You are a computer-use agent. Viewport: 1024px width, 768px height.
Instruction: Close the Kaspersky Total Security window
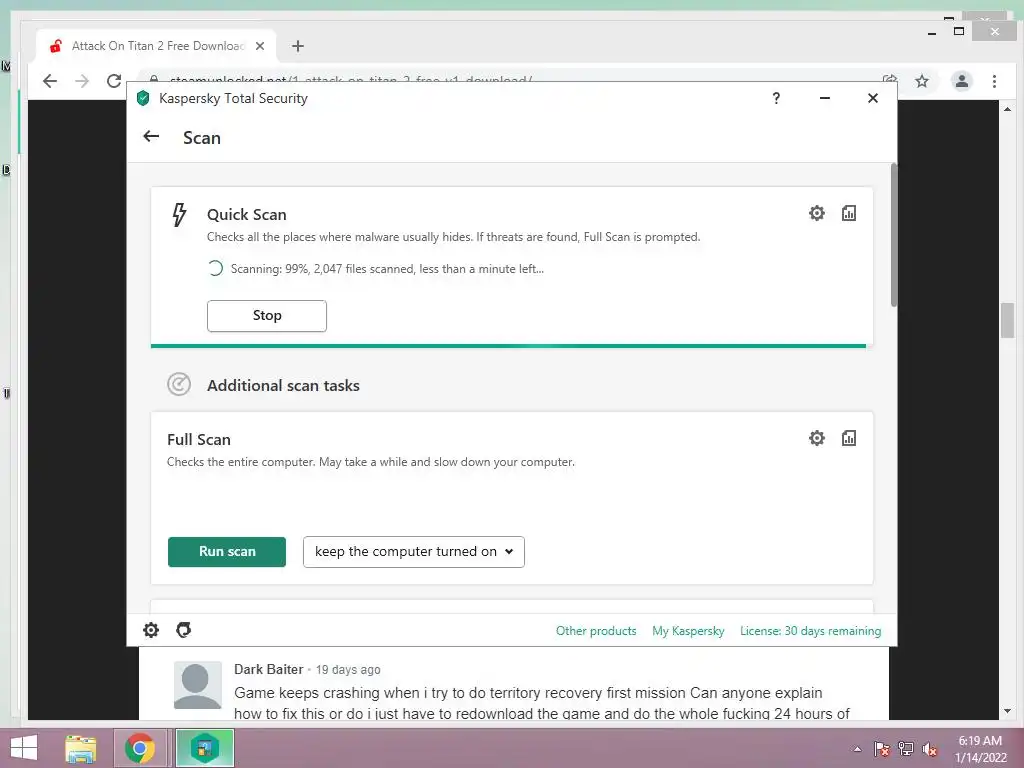(872, 98)
